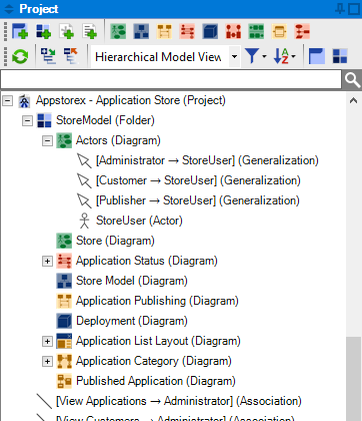This screenshot has height=421, width=362.
Task: Select the Published Application diagram
Action: [x=156, y=381]
